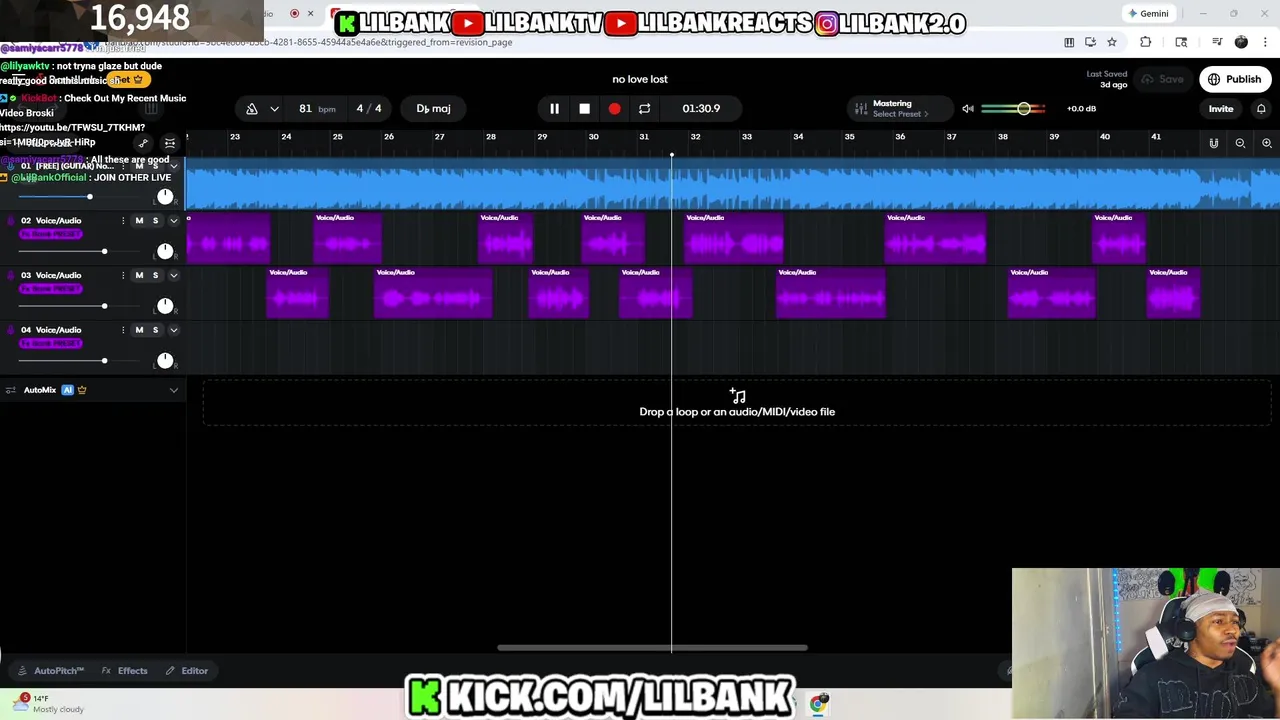Open the AutoPitch tab
The width and height of the screenshot is (1280, 720).
tap(51, 671)
